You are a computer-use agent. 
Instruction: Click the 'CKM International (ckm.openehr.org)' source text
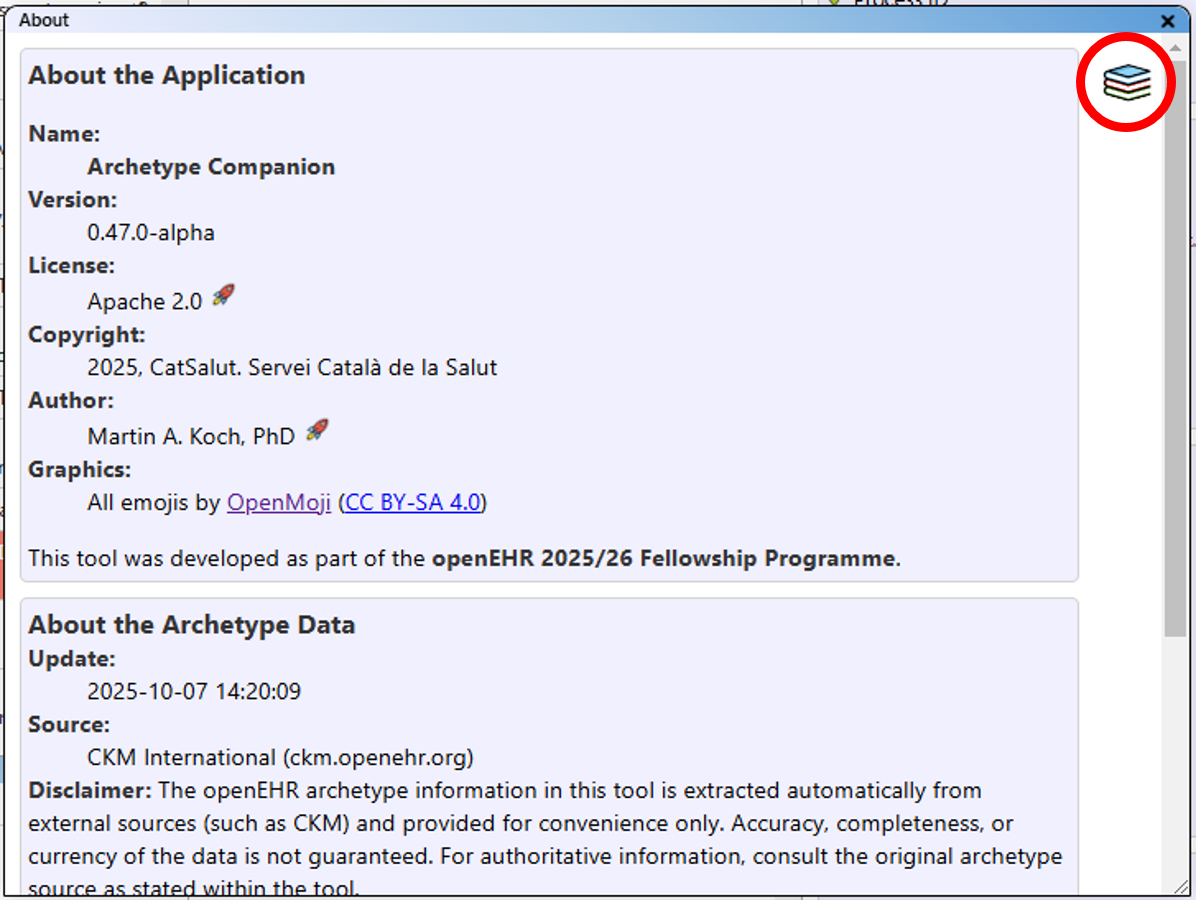[x=280, y=757]
